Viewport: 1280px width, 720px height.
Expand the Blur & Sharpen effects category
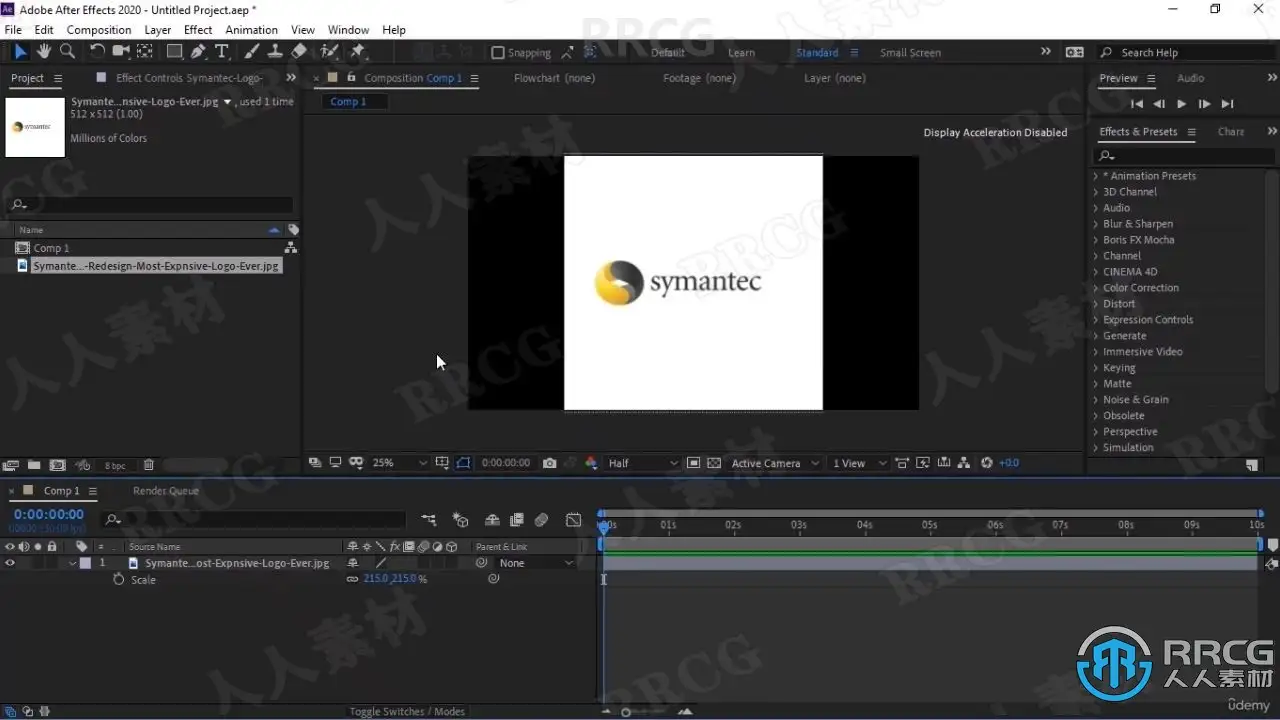1096,224
